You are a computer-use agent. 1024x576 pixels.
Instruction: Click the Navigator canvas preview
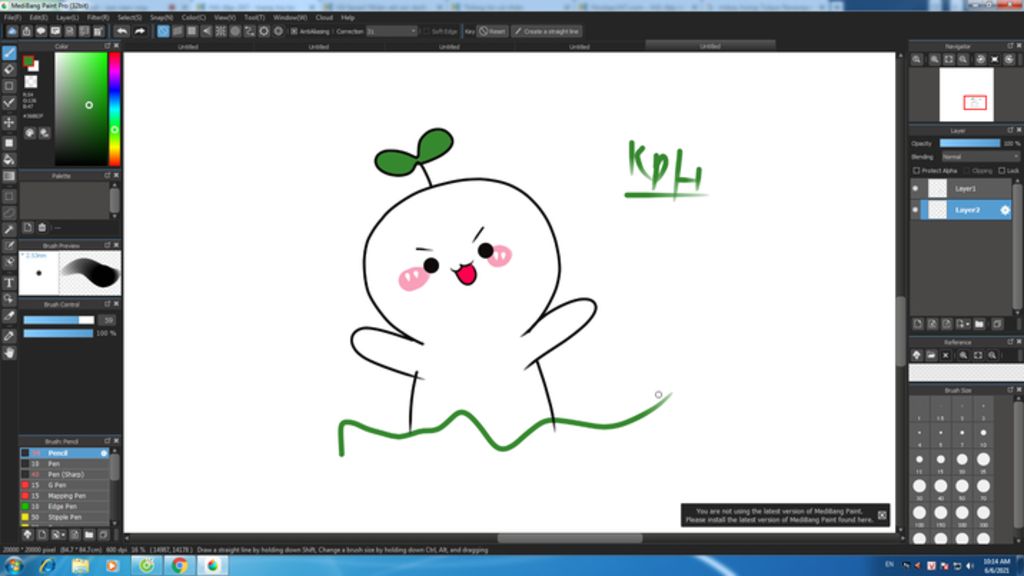coord(967,95)
